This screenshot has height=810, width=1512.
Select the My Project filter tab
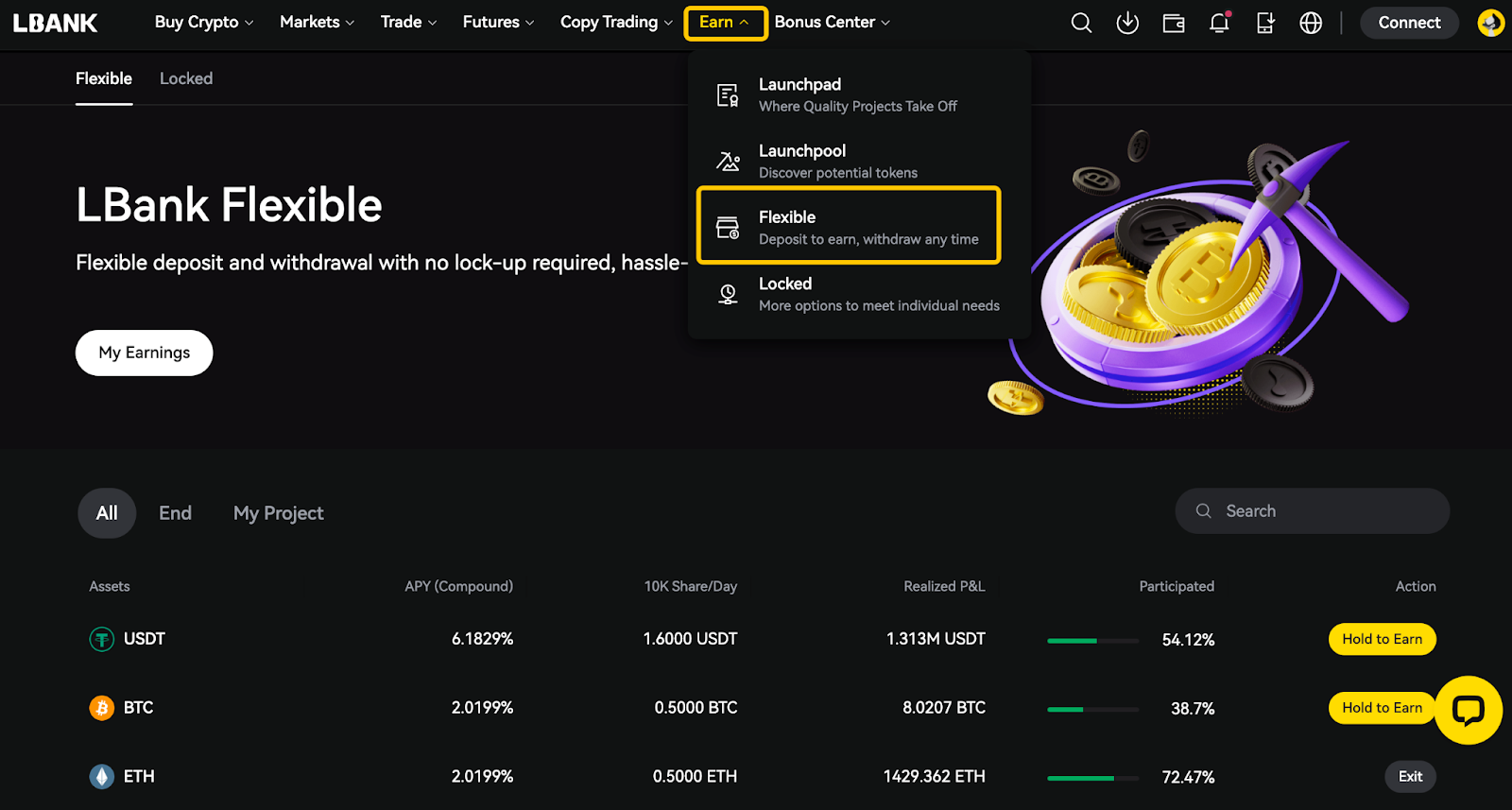(279, 513)
